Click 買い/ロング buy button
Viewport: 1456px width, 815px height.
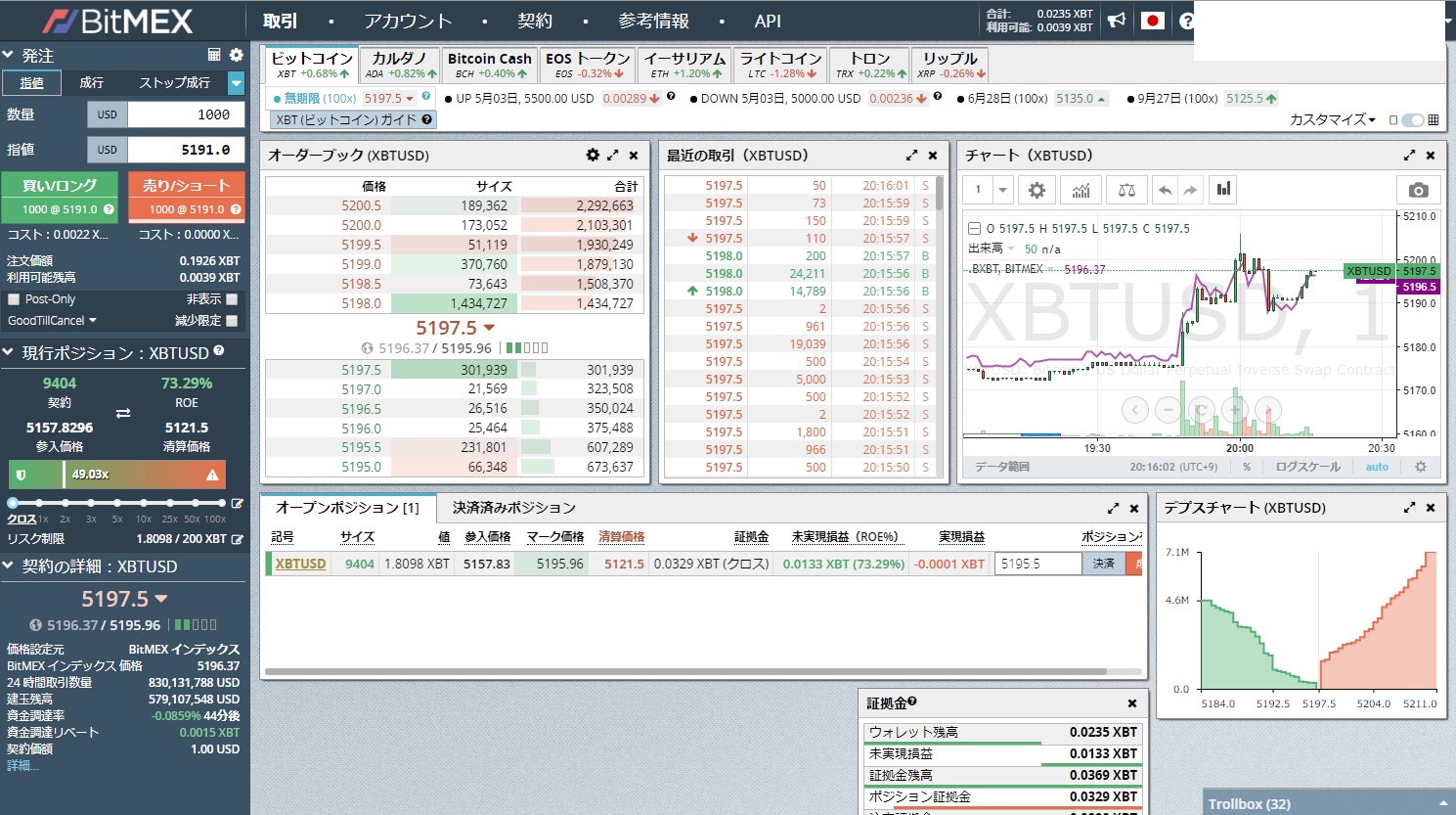[x=60, y=197]
